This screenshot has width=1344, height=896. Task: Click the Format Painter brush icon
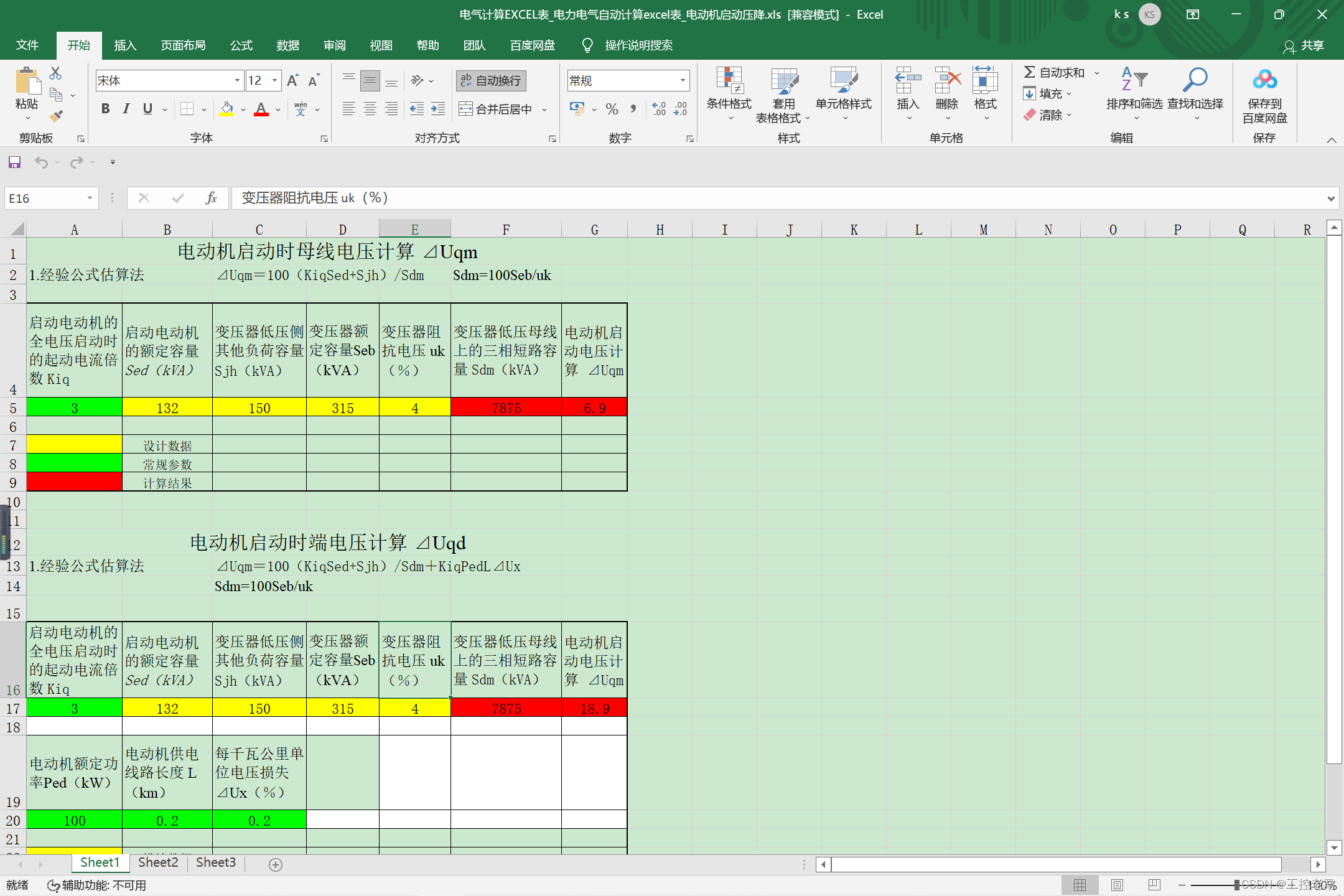tap(56, 116)
